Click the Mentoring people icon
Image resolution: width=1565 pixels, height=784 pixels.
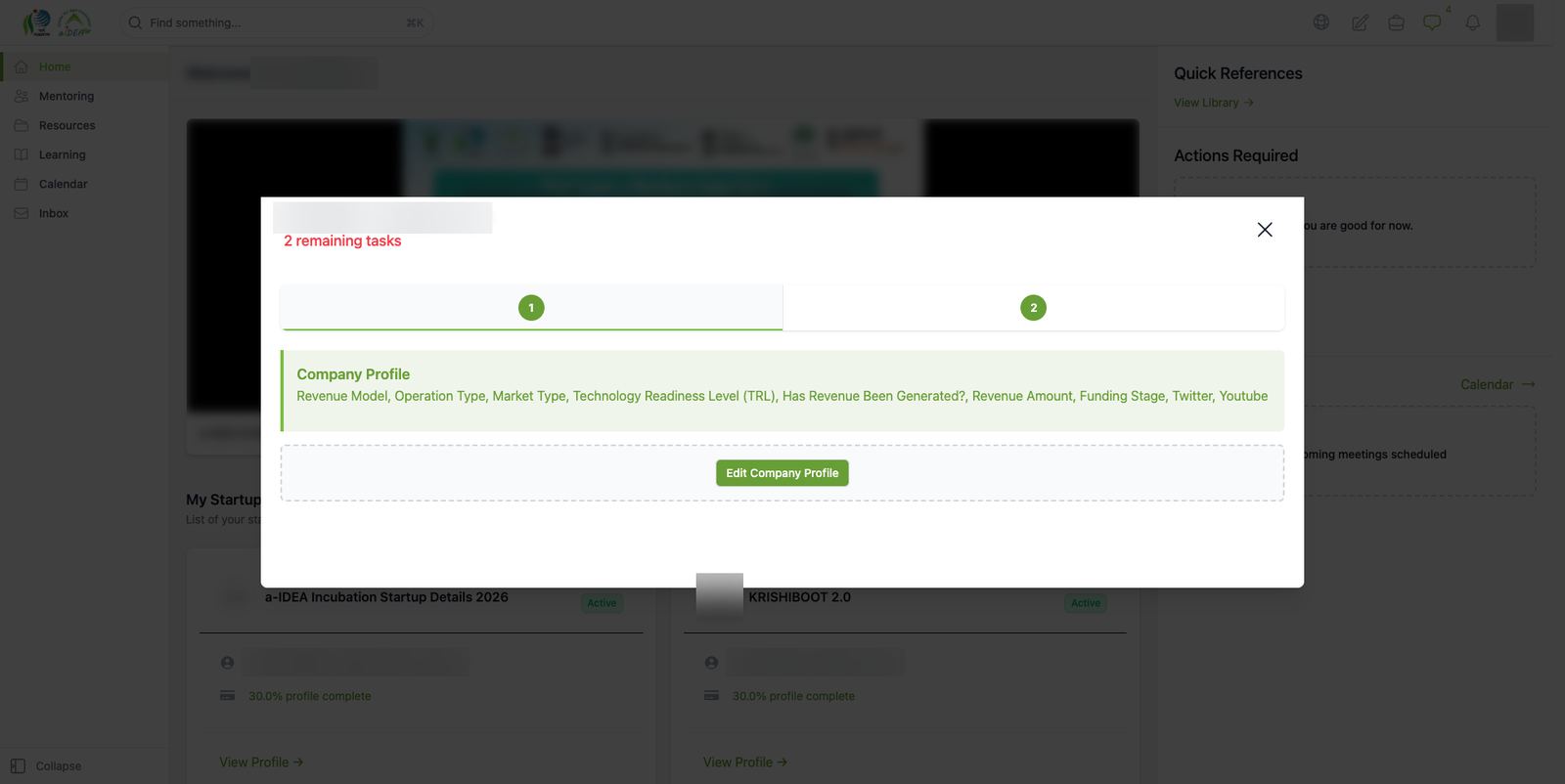click(x=22, y=96)
